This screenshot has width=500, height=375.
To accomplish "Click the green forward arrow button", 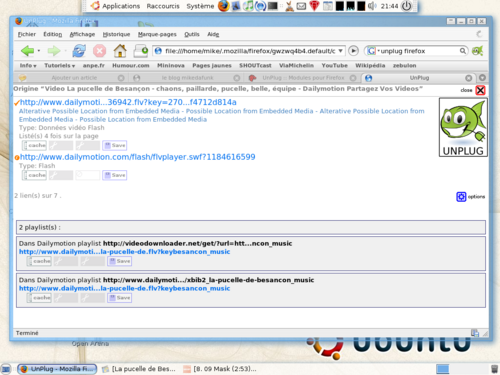I will click(53, 51).
